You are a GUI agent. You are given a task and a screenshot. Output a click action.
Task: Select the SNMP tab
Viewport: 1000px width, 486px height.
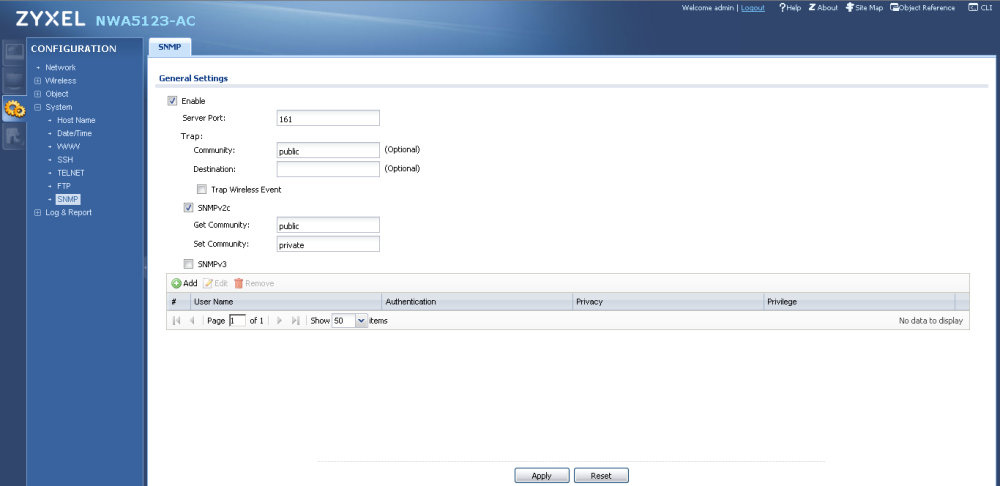pos(170,47)
